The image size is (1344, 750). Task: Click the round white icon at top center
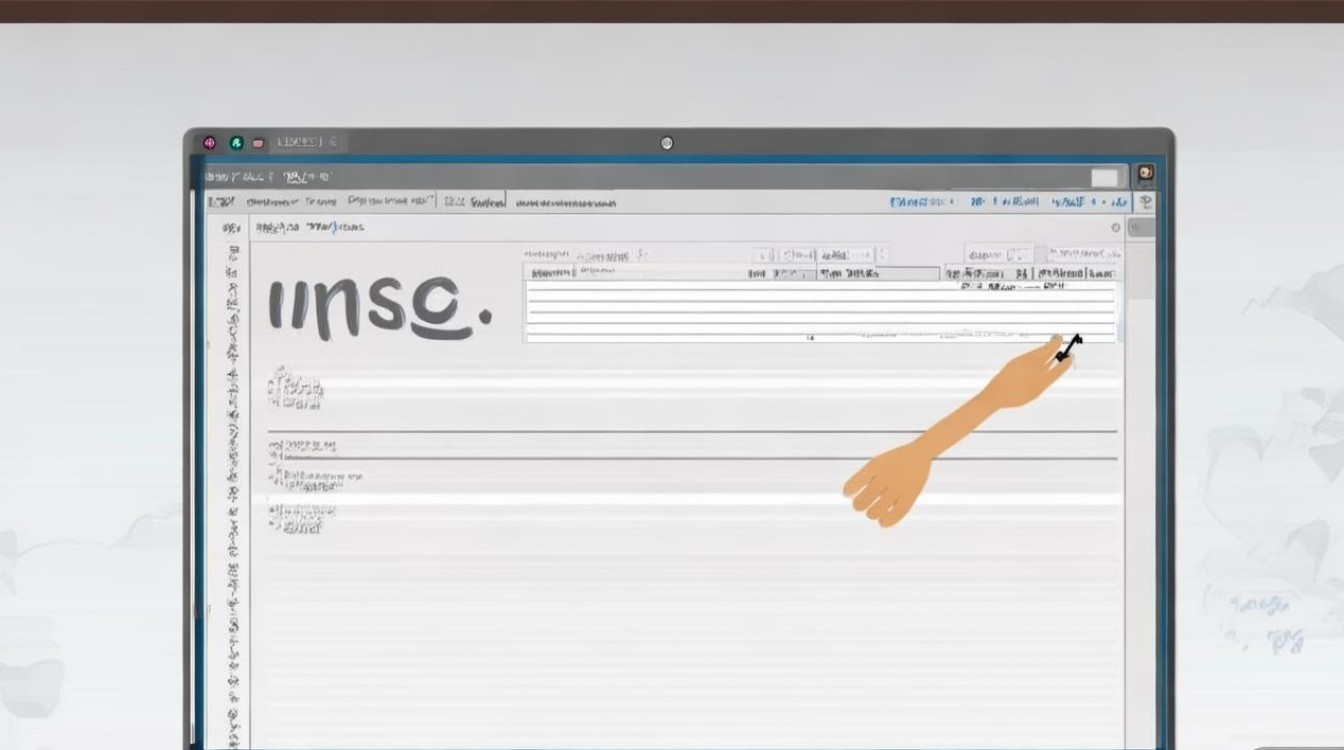pos(667,143)
